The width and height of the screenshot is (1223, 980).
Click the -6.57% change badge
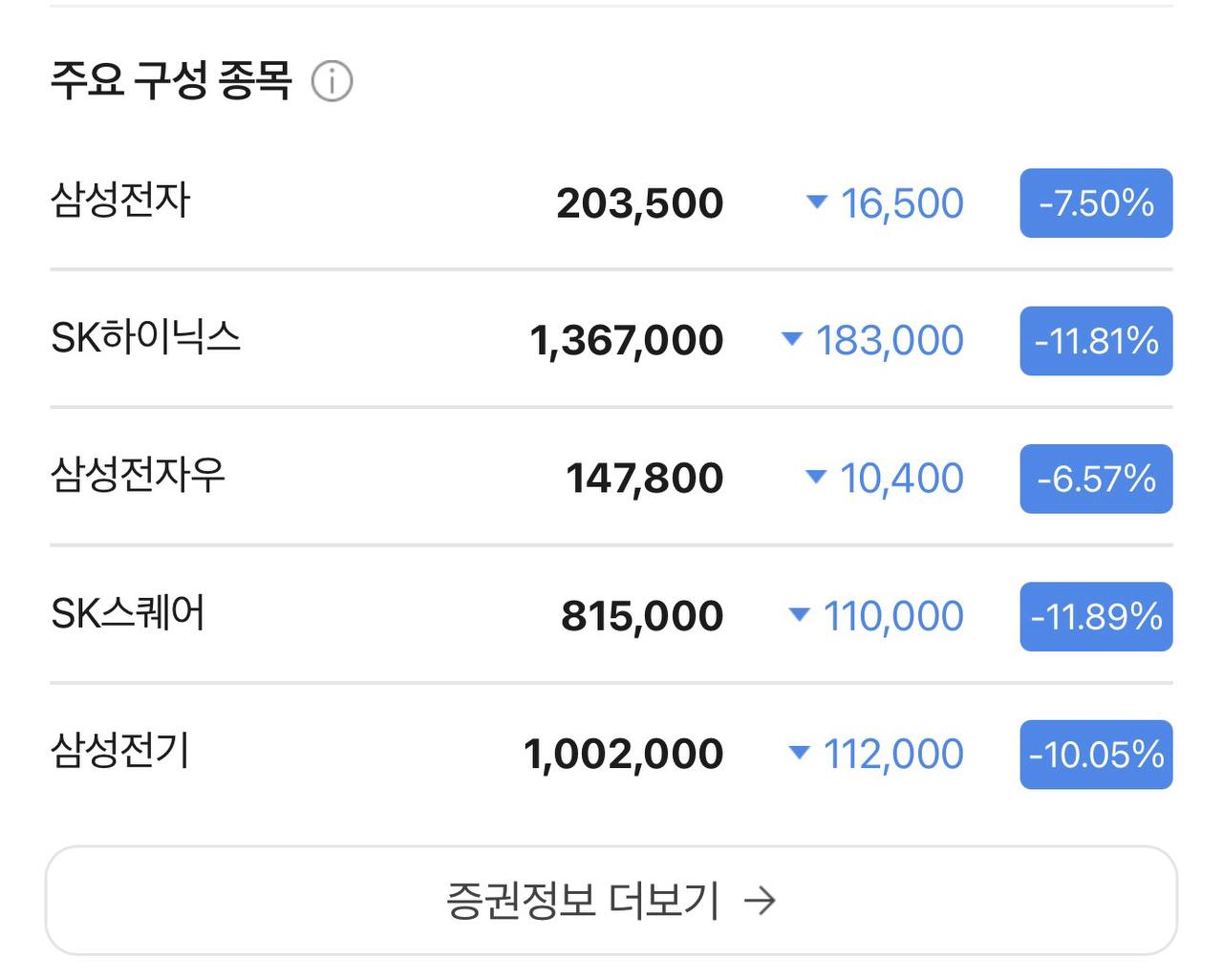tap(1096, 479)
